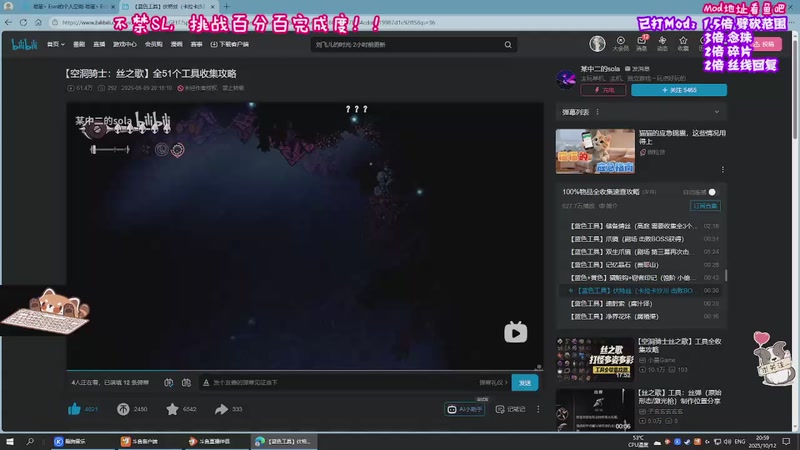Image resolution: width=800 pixels, height=450 pixels.
Task: Expand the 弹幕列表 panel chevron
Action: [717, 112]
